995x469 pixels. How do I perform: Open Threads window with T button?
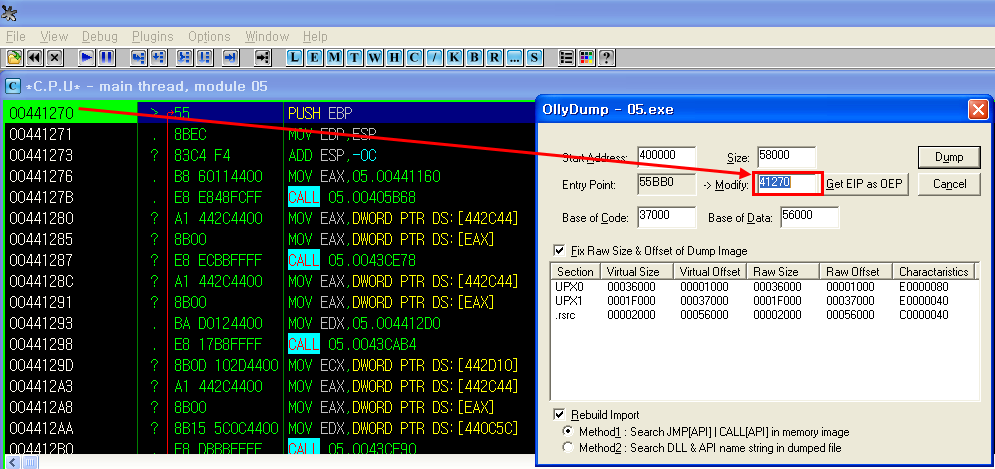pyautogui.click(x=355, y=58)
